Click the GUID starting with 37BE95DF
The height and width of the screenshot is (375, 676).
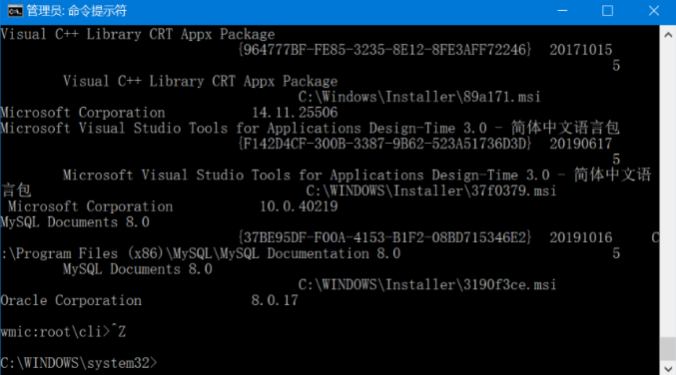coord(385,238)
